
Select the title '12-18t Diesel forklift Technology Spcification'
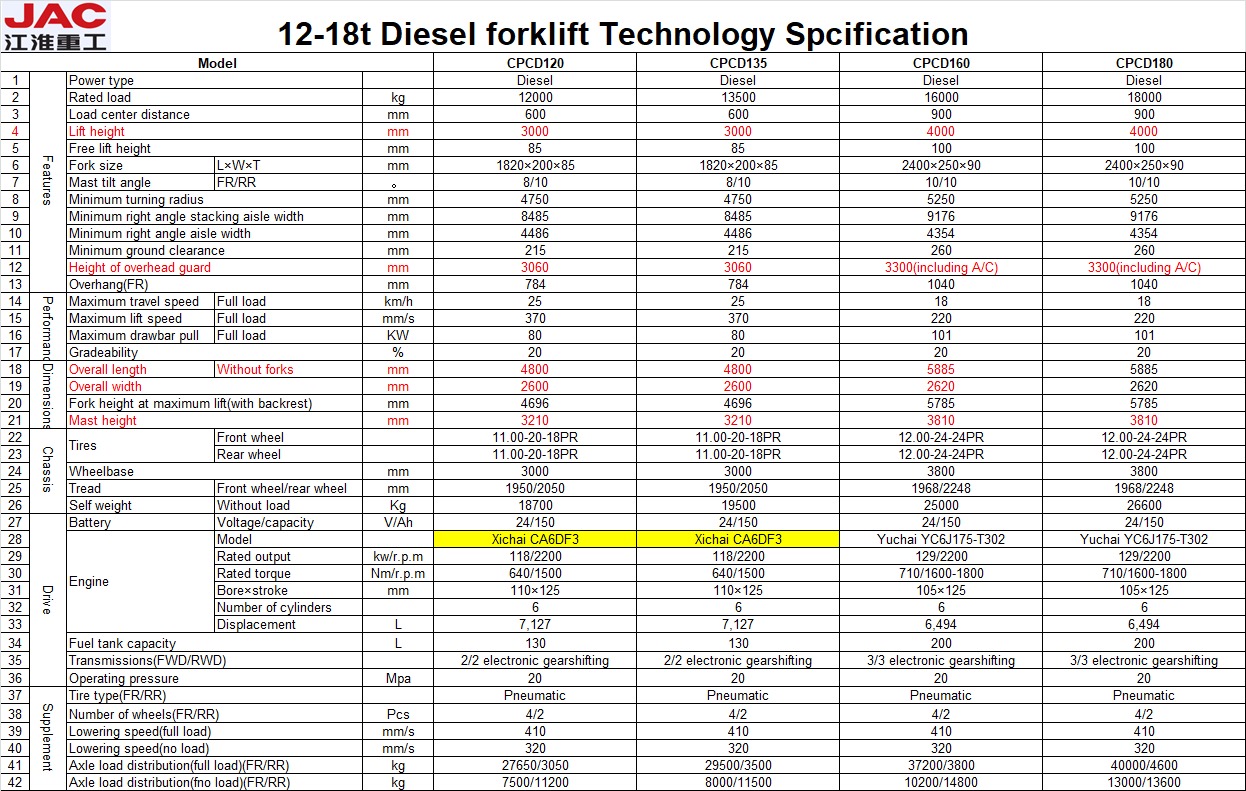click(623, 35)
